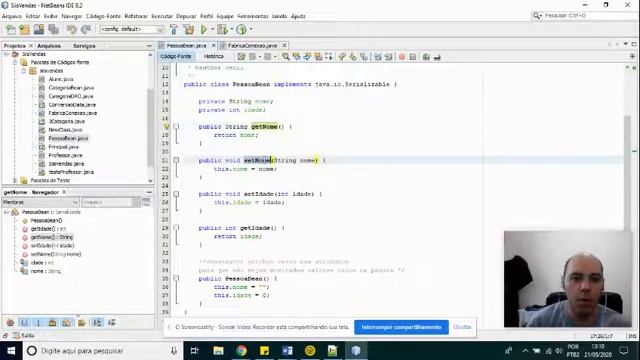Click the New File toolbar icon
The image size is (640, 360).
click(x=11, y=29)
